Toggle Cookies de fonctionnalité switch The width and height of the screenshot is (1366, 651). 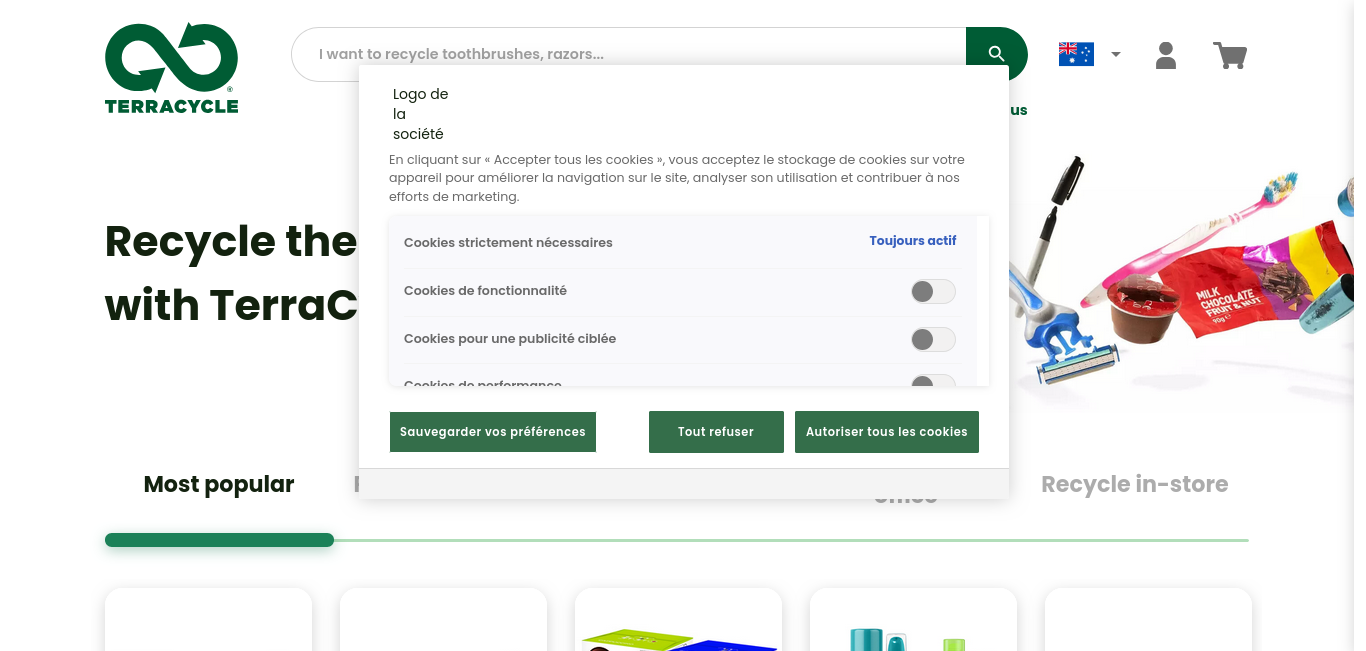(x=933, y=291)
